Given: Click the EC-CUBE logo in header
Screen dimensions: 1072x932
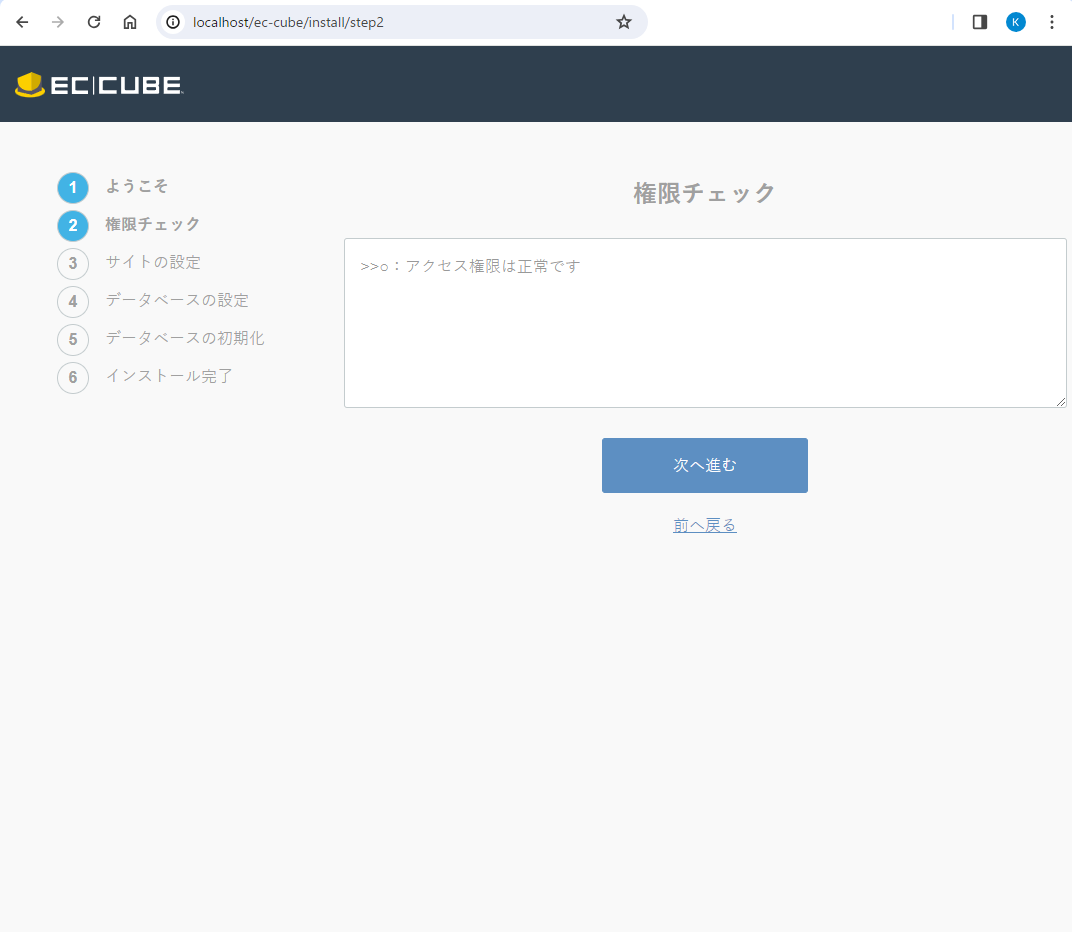Looking at the screenshot, I should pos(99,85).
